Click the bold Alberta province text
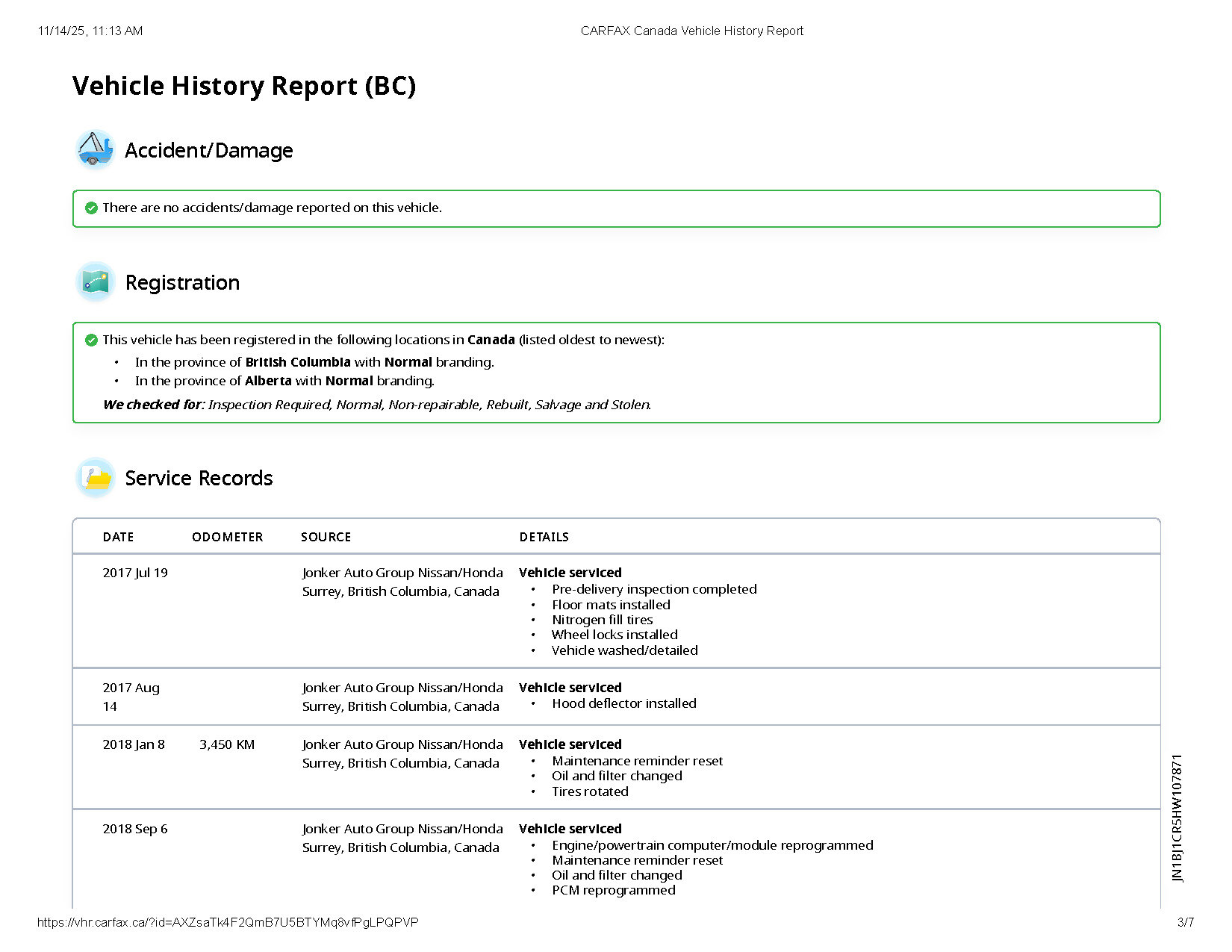1232x952 pixels. [268, 381]
